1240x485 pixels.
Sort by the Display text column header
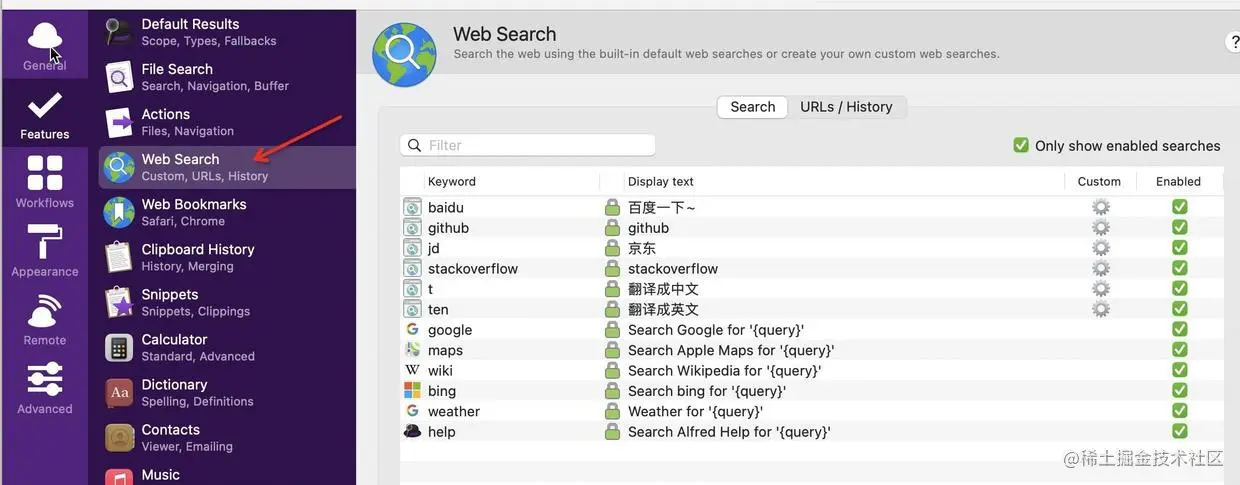pyautogui.click(x=661, y=181)
